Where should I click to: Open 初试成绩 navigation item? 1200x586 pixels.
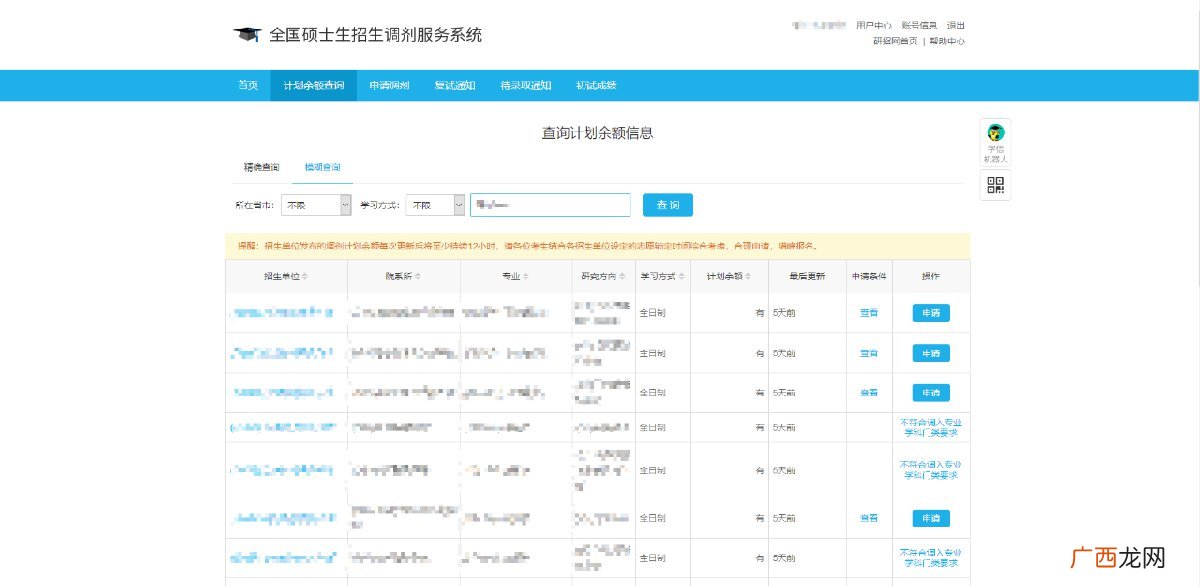pos(596,86)
